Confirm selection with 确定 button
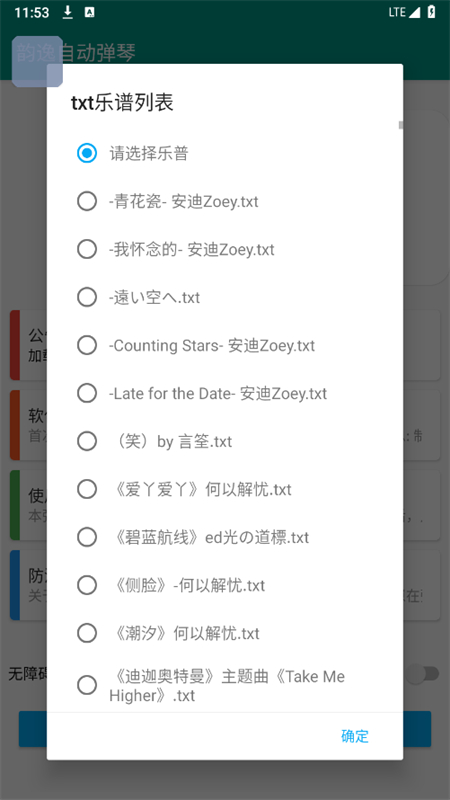The image size is (450, 800). tap(355, 736)
